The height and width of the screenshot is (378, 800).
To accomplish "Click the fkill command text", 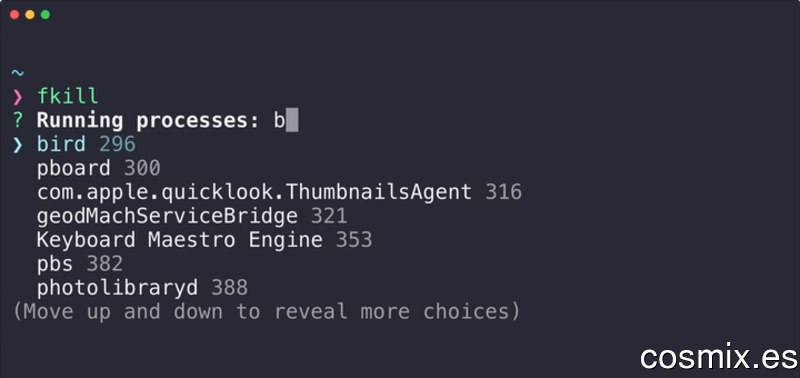I will point(67,96).
